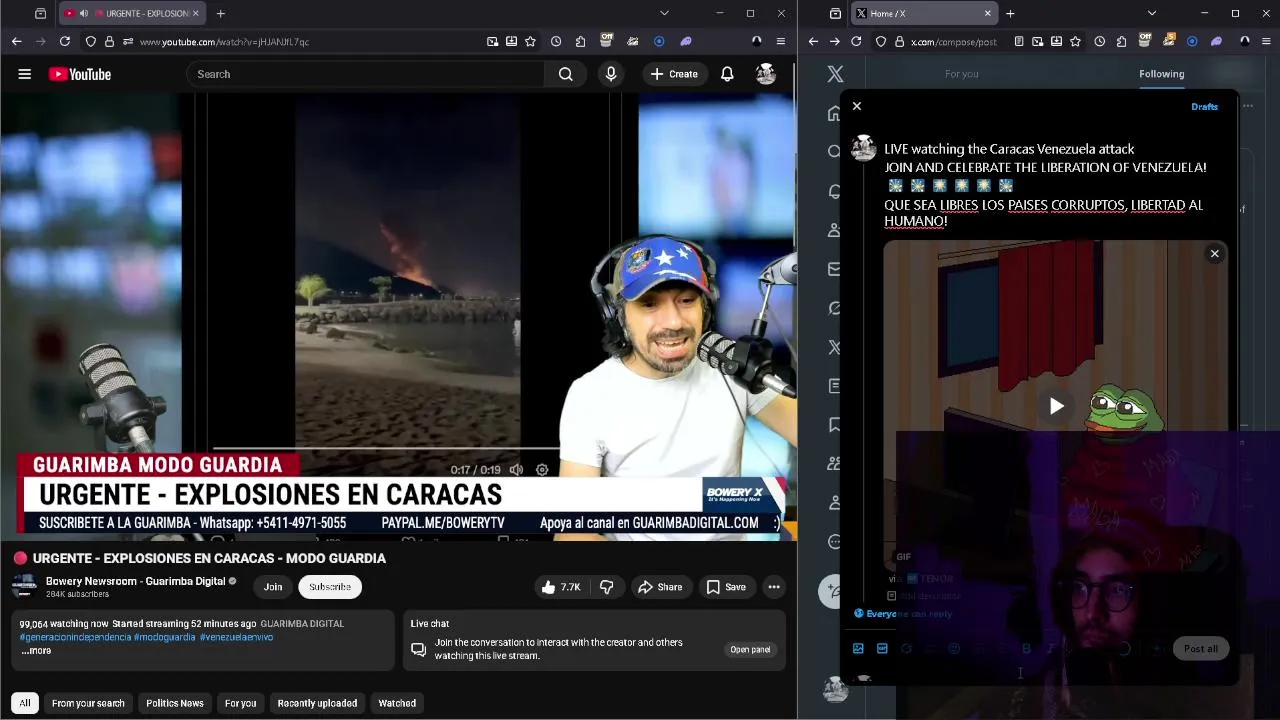The height and width of the screenshot is (720, 1280).
Task: Like the video with 7.7K thumbs up
Action: [x=561, y=587]
